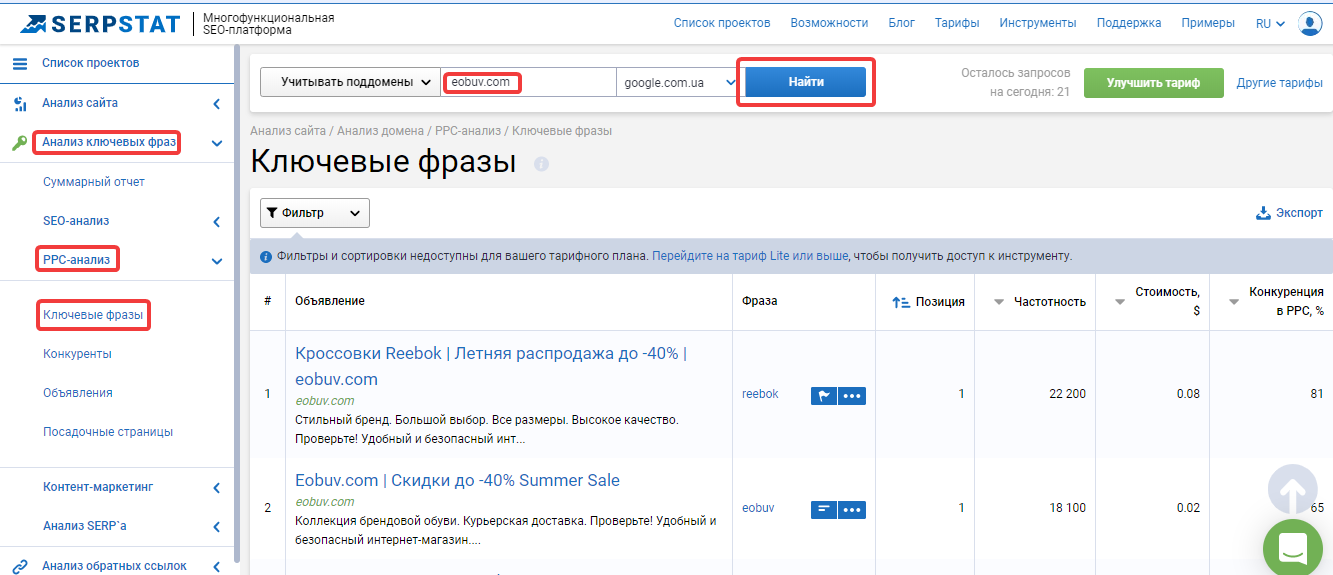Open the Фильтр dropdown

[315, 213]
